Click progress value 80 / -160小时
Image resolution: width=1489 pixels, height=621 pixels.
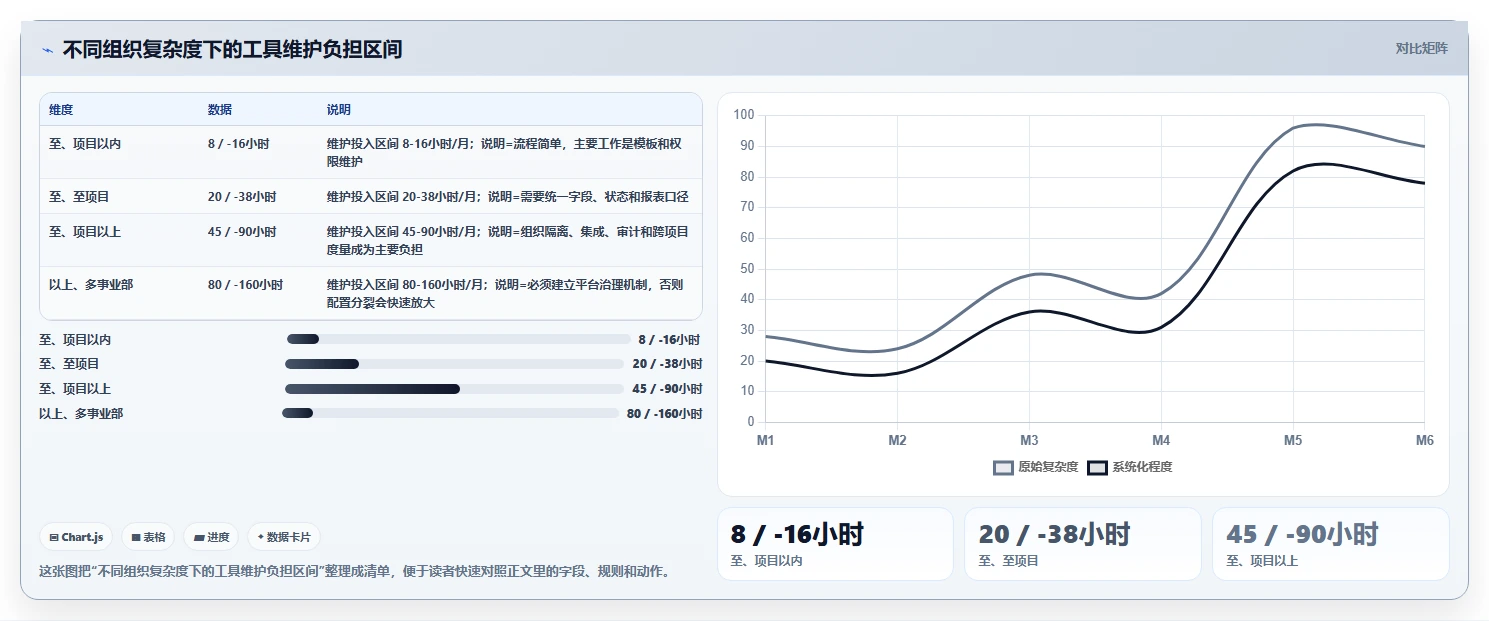click(x=664, y=414)
